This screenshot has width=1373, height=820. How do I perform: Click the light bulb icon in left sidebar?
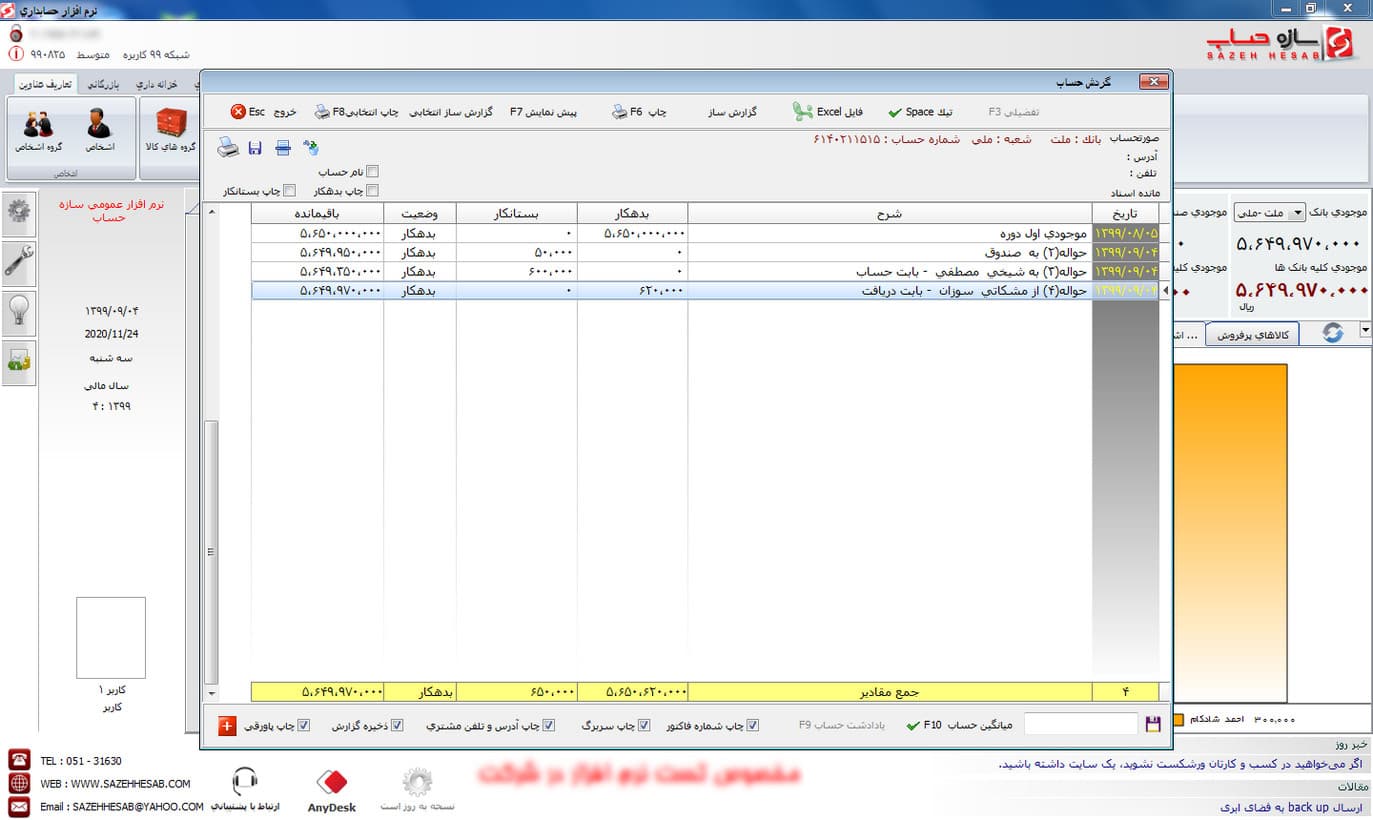tap(18, 313)
